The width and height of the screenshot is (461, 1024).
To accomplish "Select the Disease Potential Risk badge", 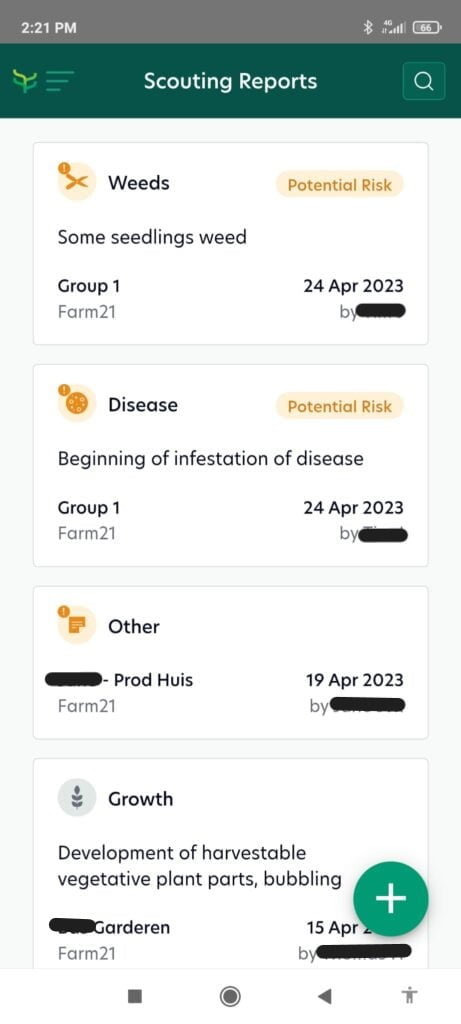I will click(x=340, y=406).
